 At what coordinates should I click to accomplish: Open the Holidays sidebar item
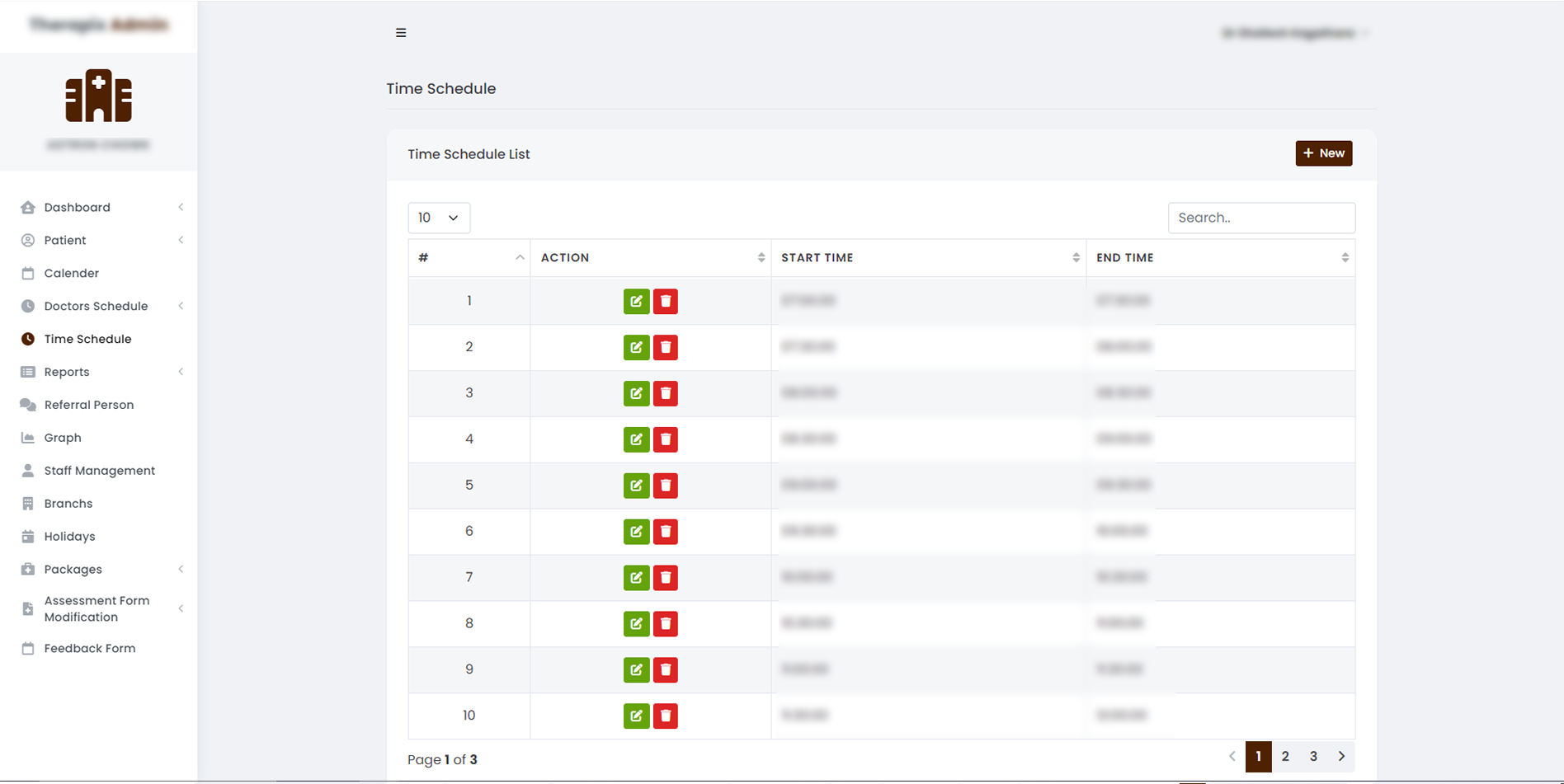(x=69, y=537)
